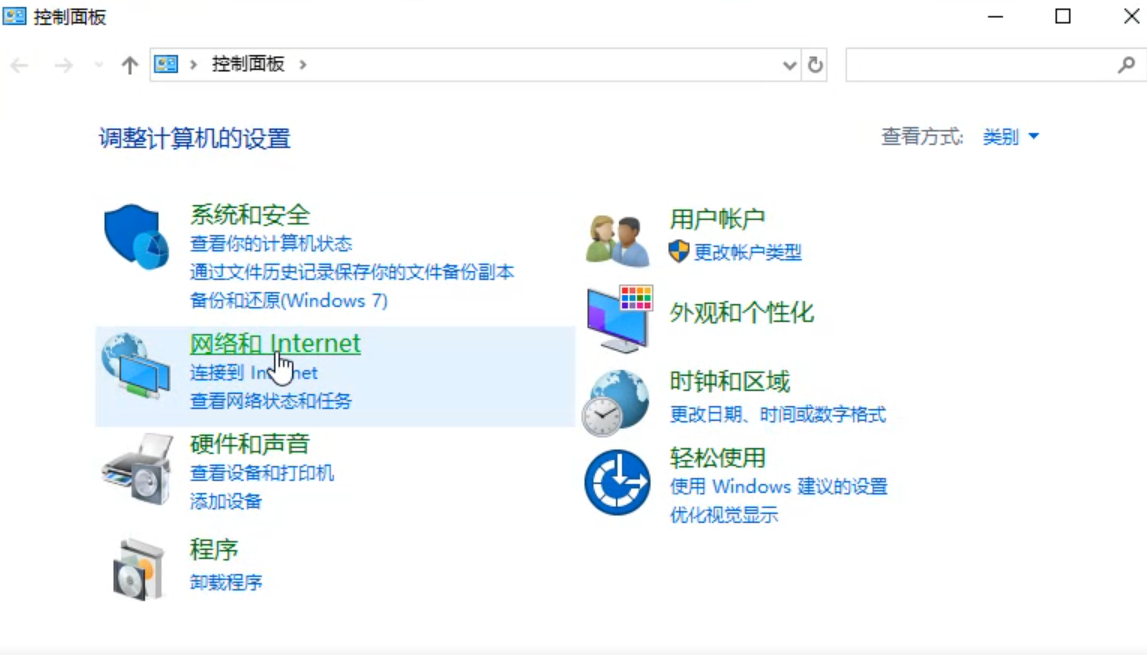The height and width of the screenshot is (655, 1147).
Task: Click the 网络和 Internet heading link
Action: [x=275, y=343]
